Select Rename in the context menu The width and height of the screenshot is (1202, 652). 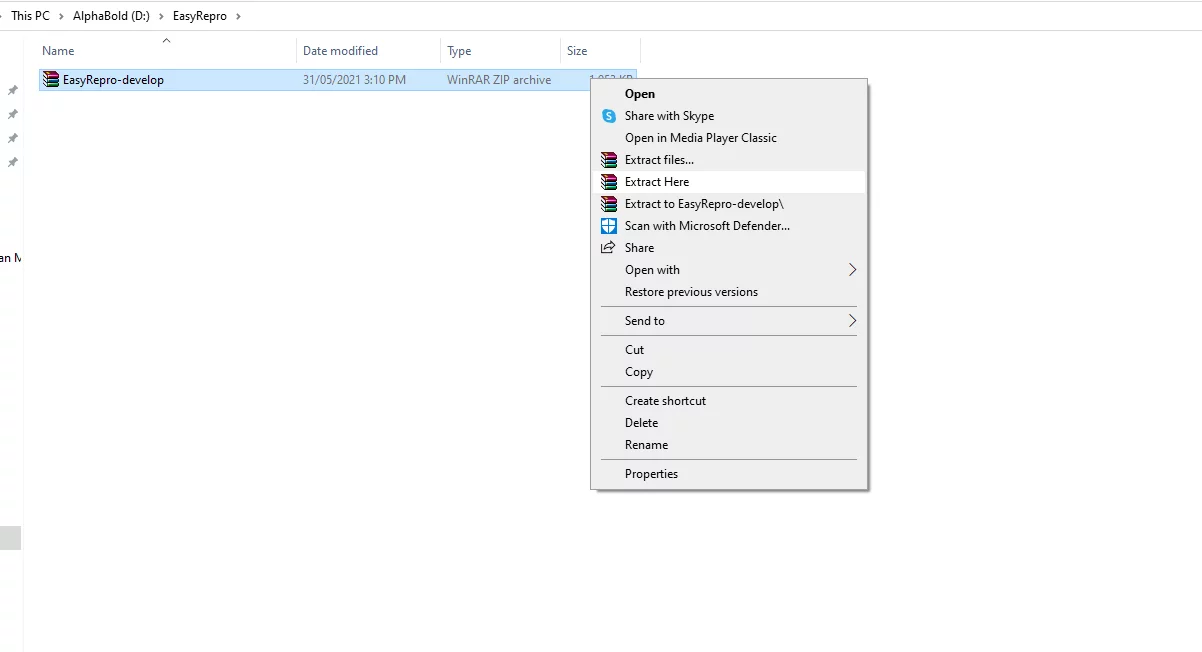coord(728,445)
